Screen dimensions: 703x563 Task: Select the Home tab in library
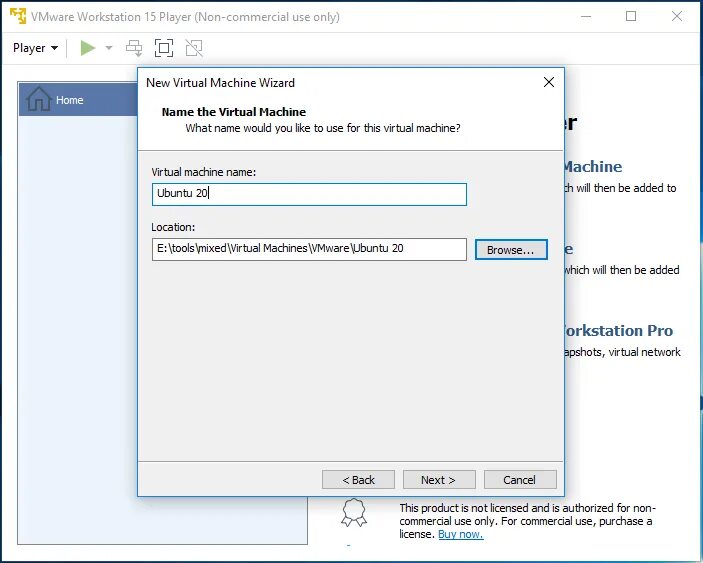point(78,100)
